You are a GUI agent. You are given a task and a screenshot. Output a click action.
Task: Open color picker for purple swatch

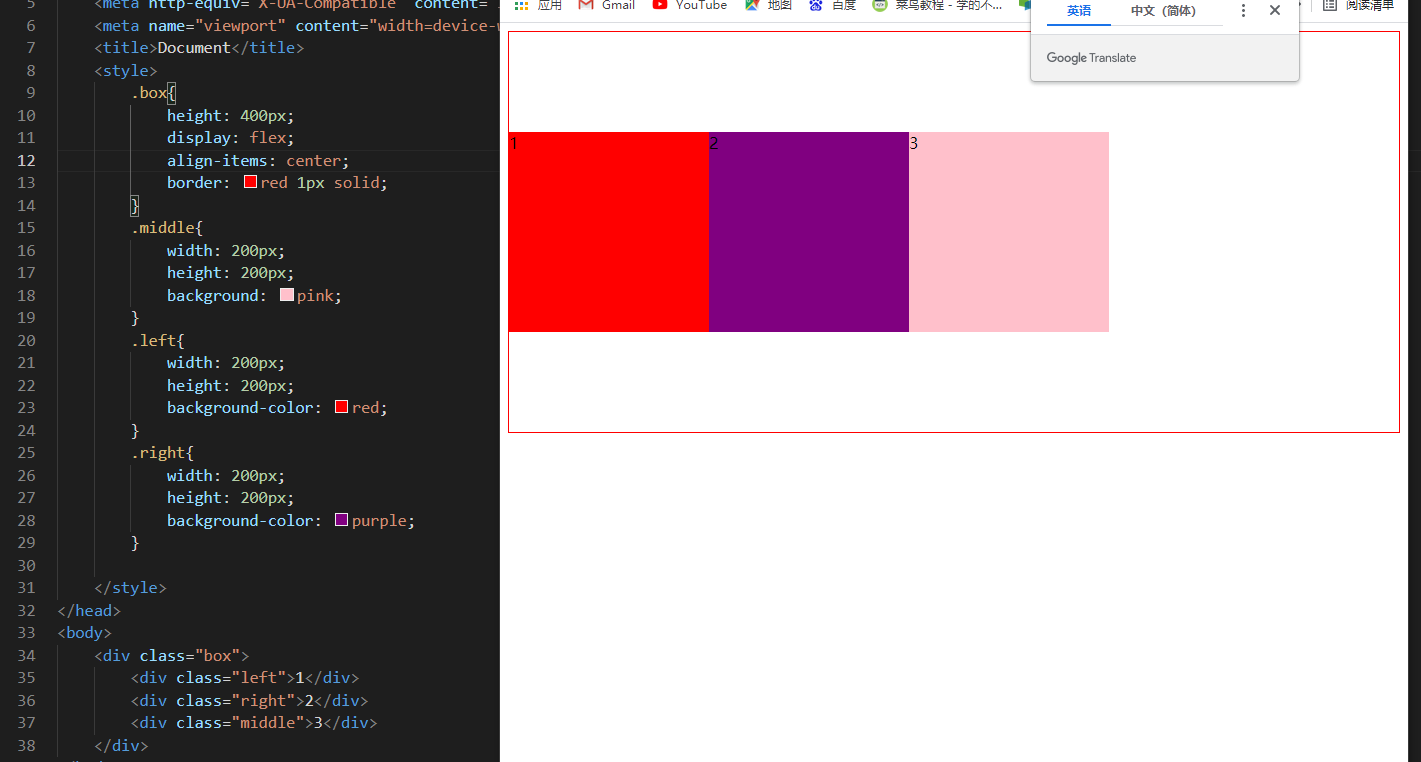tap(341, 520)
